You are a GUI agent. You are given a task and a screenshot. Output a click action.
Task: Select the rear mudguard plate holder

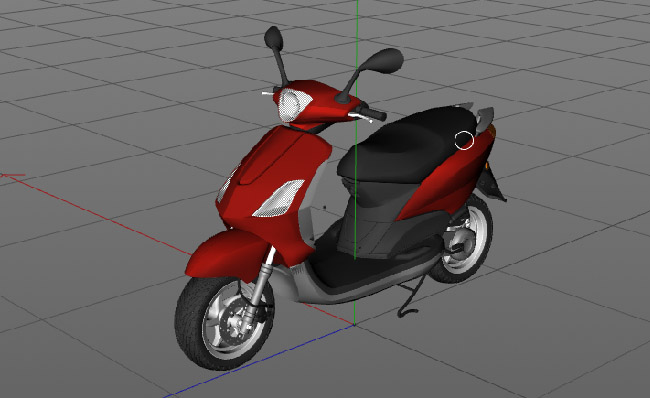coord(492,183)
